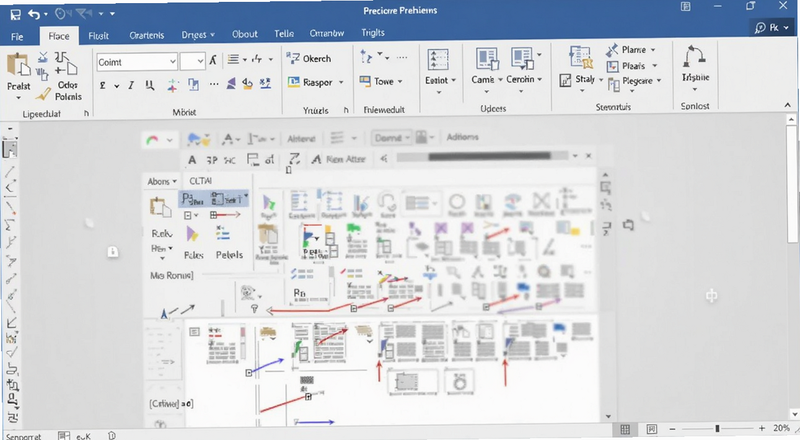Open the font size combo box
The height and width of the screenshot is (440, 800).
point(193,62)
